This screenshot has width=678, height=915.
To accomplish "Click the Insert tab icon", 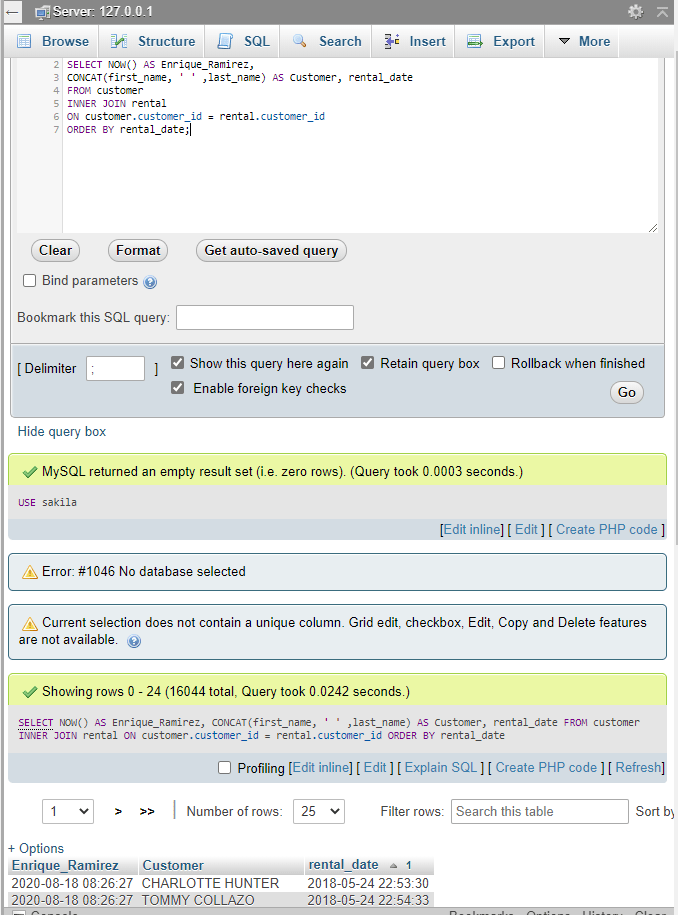I will click(392, 41).
